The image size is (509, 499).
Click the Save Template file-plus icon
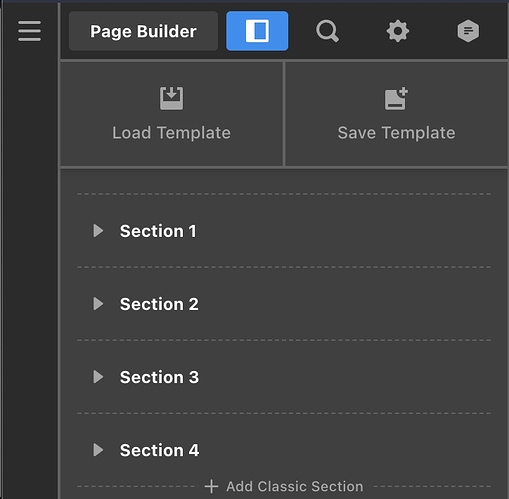[396, 98]
